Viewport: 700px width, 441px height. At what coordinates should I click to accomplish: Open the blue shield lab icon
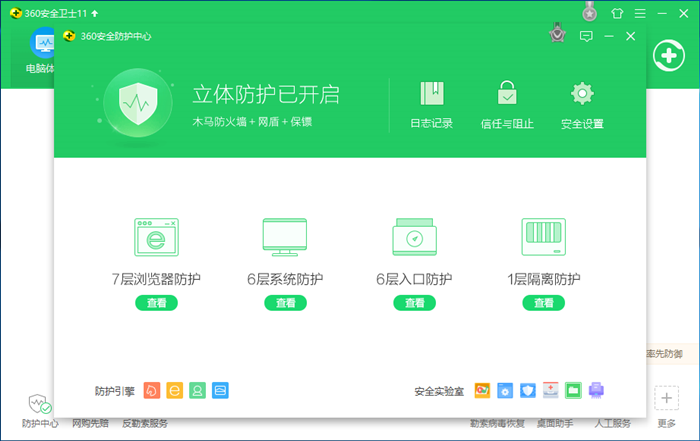point(528,391)
